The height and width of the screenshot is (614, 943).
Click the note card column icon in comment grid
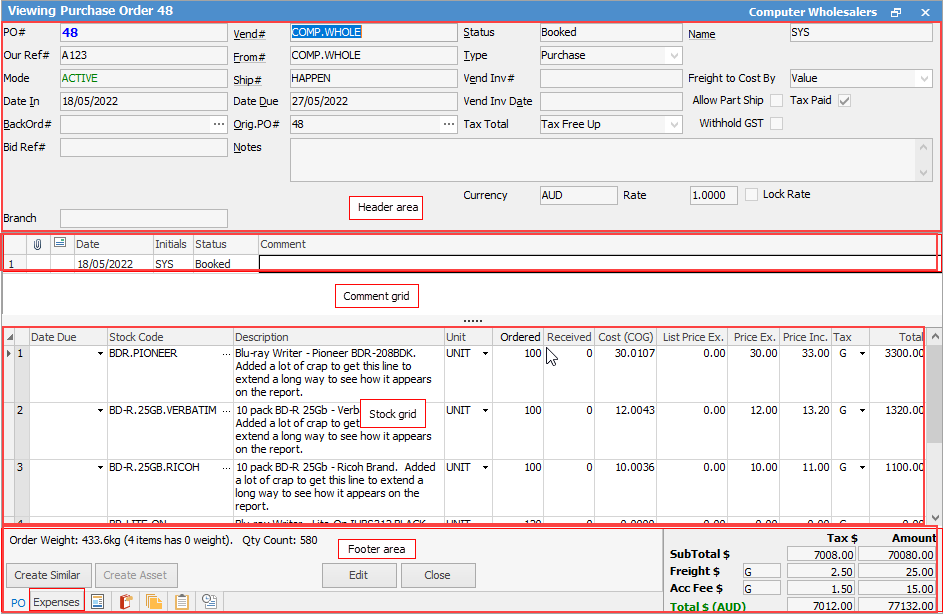60,244
